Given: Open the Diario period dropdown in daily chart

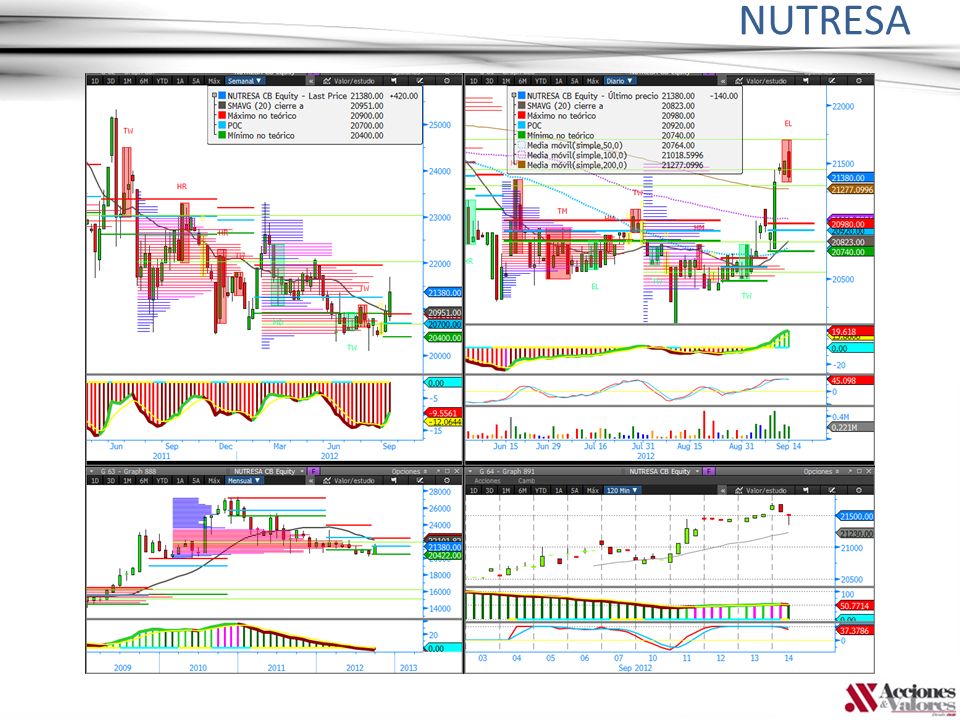Looking at the screenshot, I should (620, 81).
